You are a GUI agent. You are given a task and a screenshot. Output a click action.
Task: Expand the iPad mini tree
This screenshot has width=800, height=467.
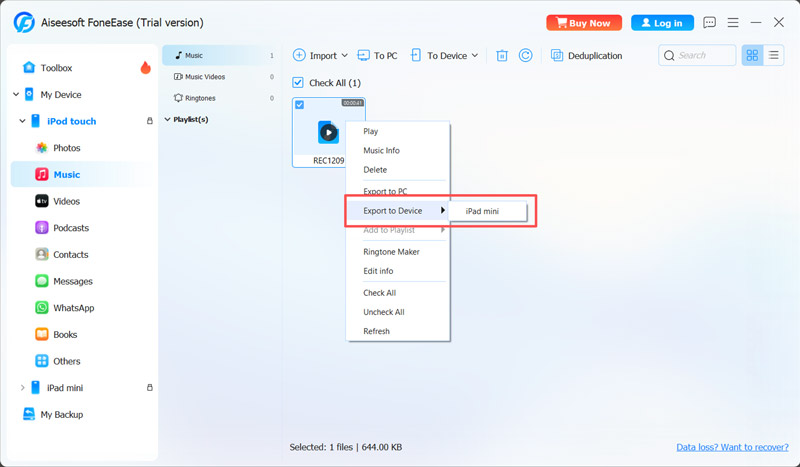pos(22,387)
